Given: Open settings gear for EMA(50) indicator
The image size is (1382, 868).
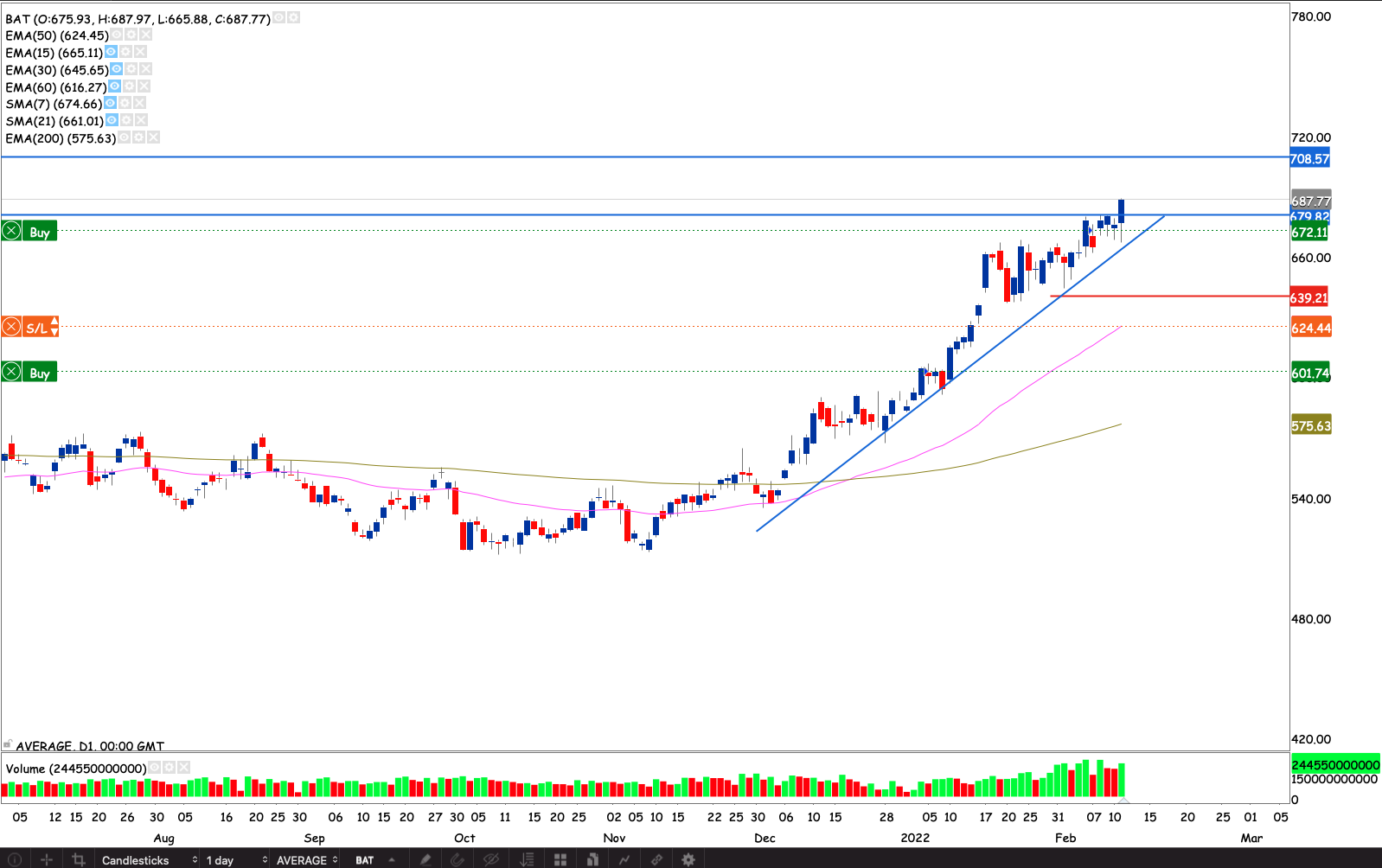Looking at the screenshot, I should (x=131, y=35).
